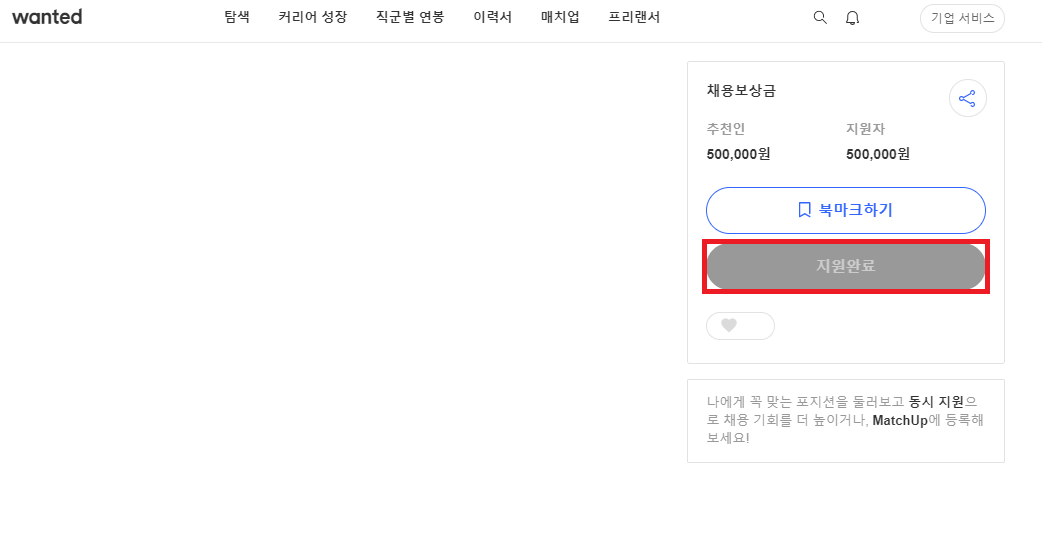Click the gray 지원완료 button
Viewport: 1042px width, 550px height.
click(845, 266)
